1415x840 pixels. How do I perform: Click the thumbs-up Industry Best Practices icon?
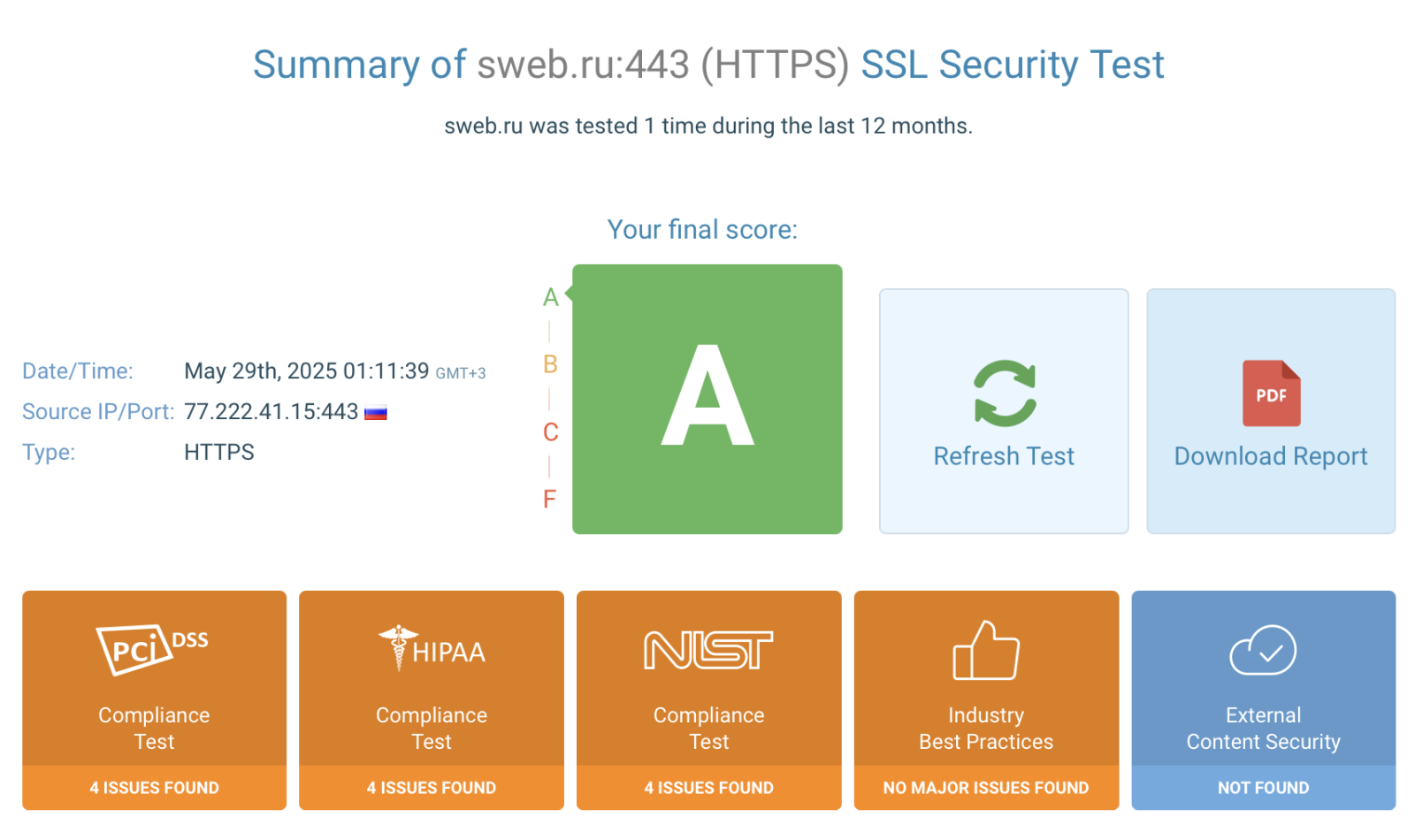click(x=985, y=650)
